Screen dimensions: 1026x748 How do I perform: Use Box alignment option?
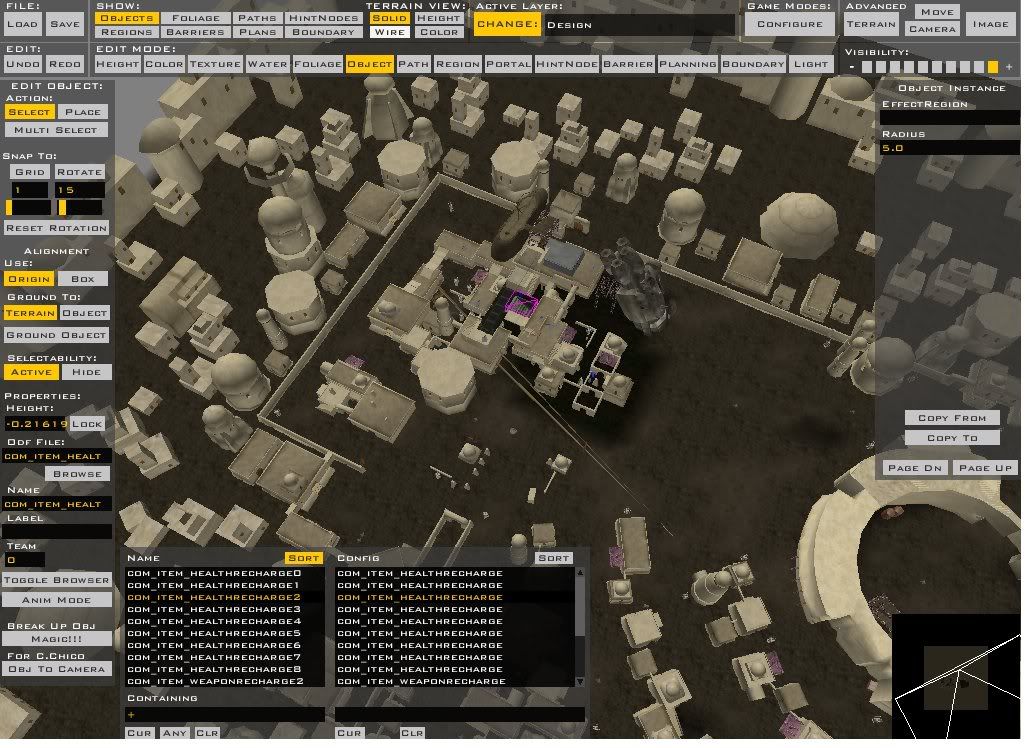click(x=83, y=278)
